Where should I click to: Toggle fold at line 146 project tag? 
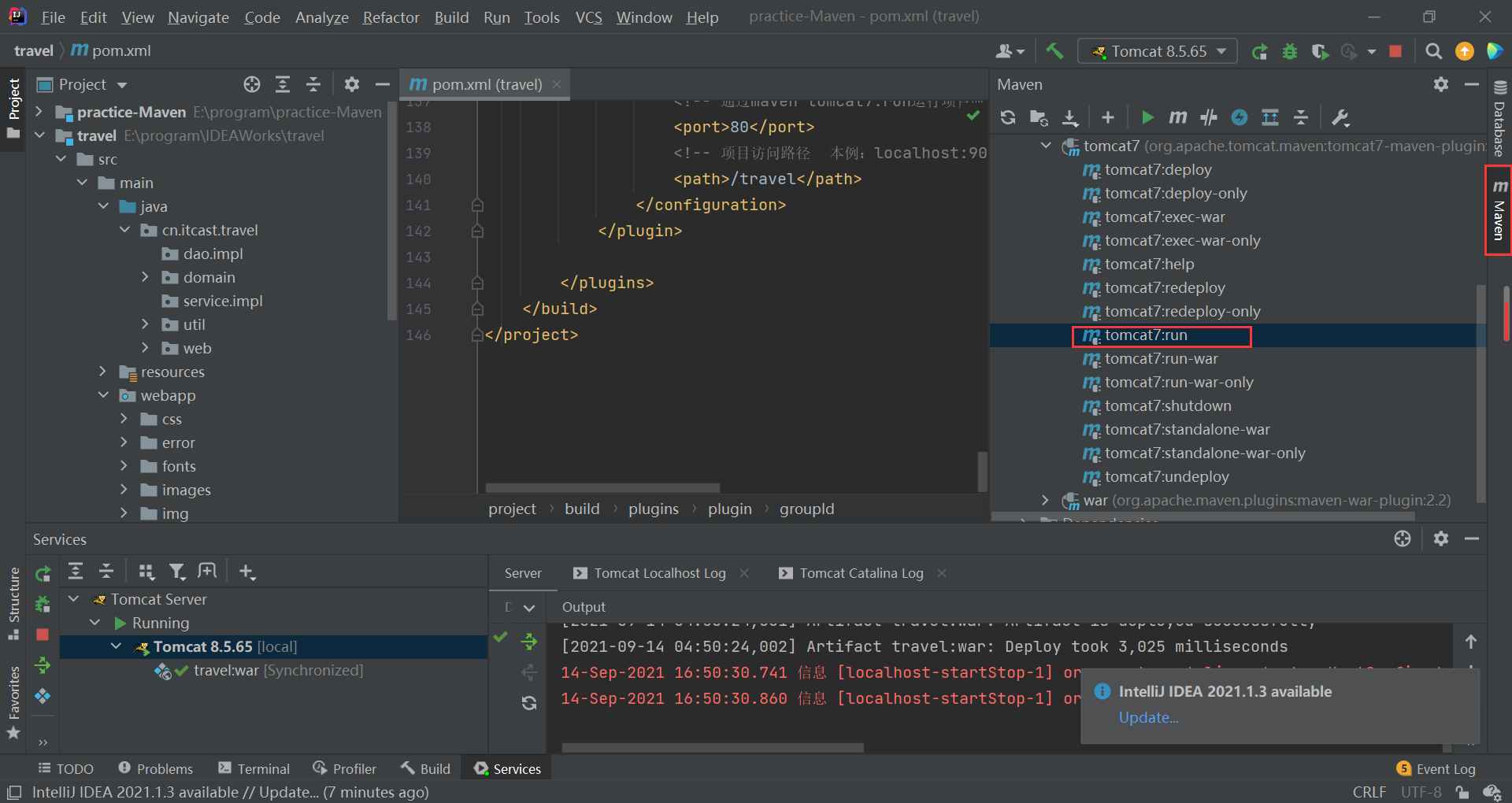coord(477,335)
